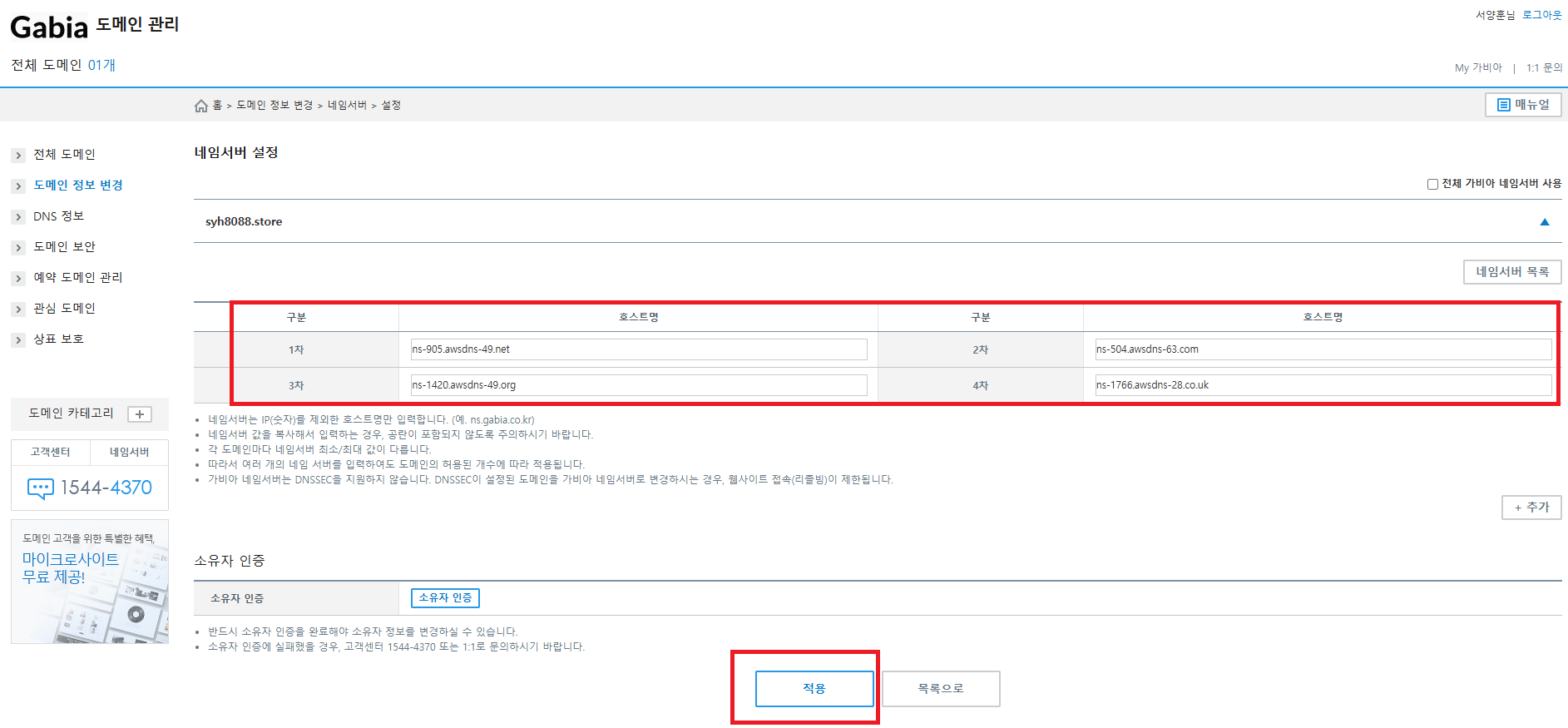Click plus icon next to 도메인 카테고리

140,414
